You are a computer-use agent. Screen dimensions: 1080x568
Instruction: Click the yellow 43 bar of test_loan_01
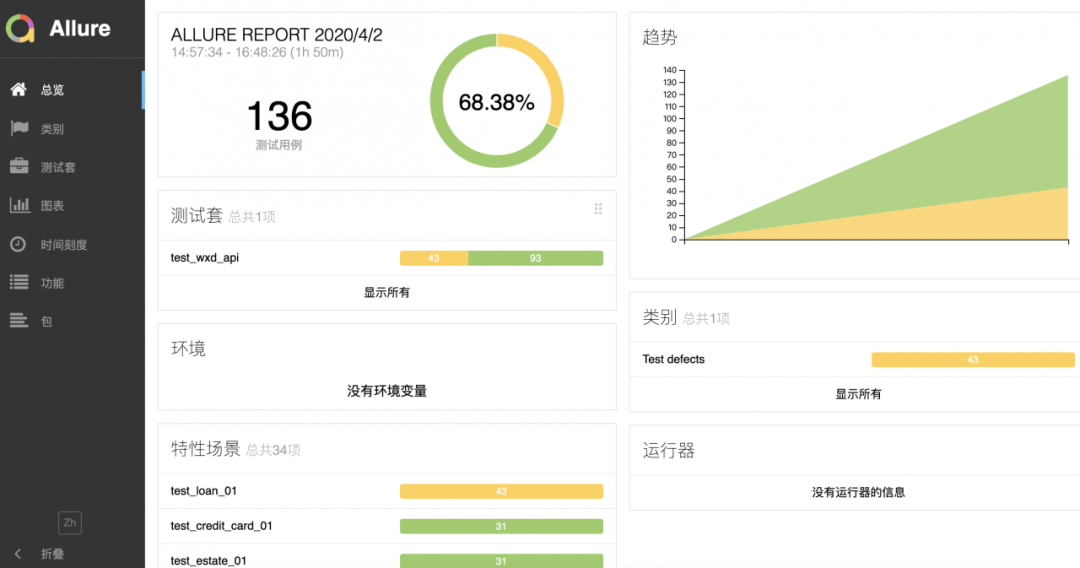pos(501,491)
